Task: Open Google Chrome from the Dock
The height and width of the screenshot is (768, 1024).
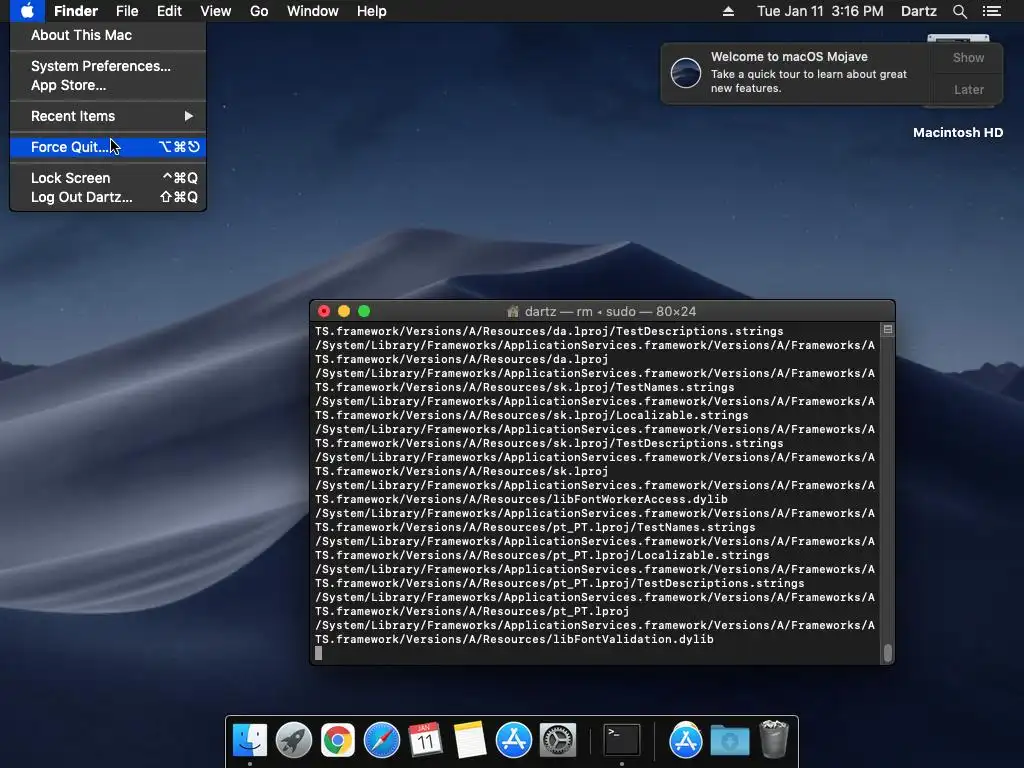Action: pyautogui.click(x=338, y=741)
